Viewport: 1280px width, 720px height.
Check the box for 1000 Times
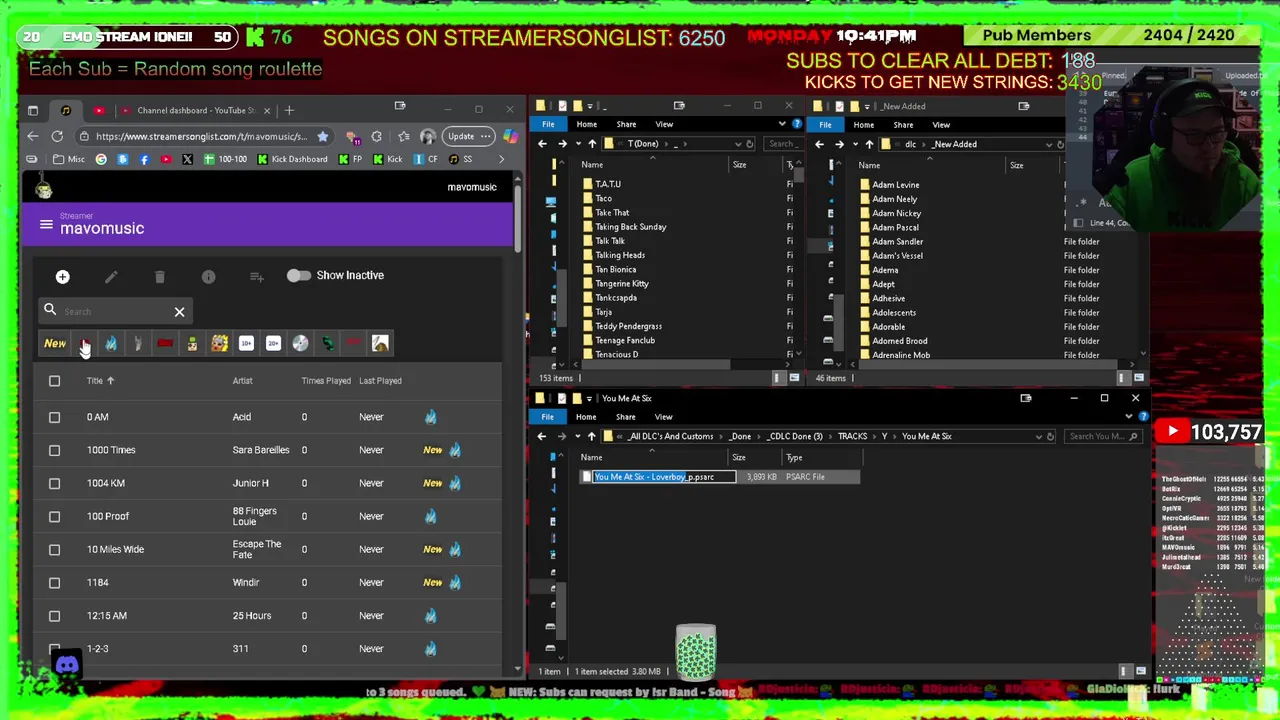pyautogui.click(x=55, y=450)
